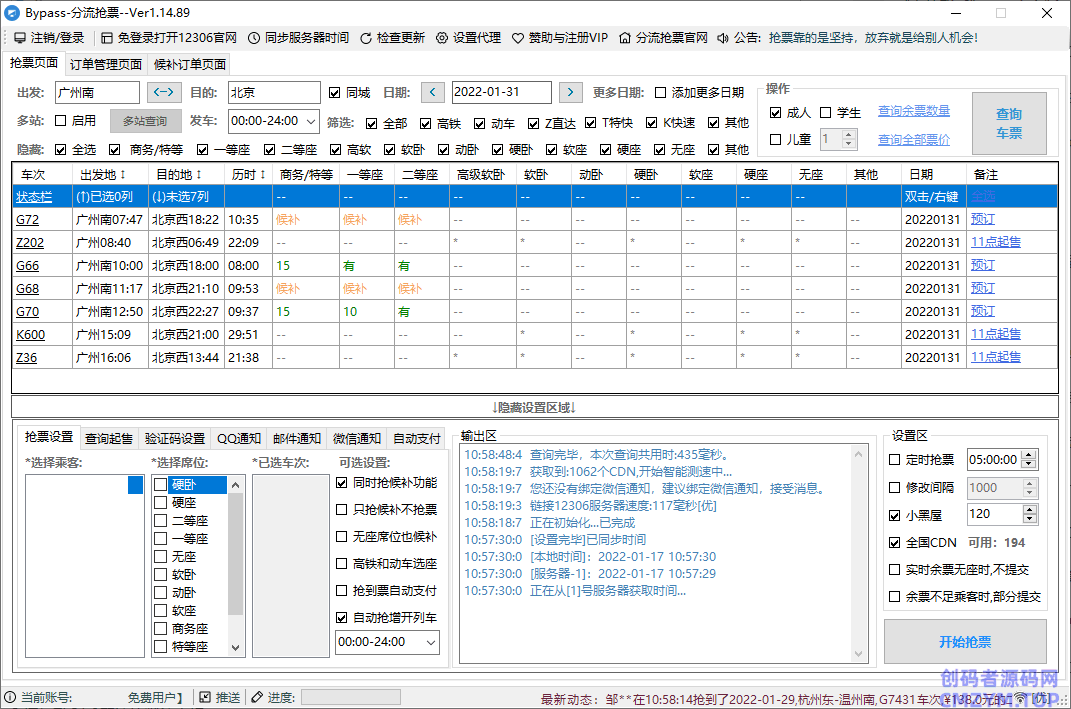Image resolution: width=1071 pixels, height=709 pixels.
Task: Expand the 发车 time range dropdown
Action: click(311, 121)
